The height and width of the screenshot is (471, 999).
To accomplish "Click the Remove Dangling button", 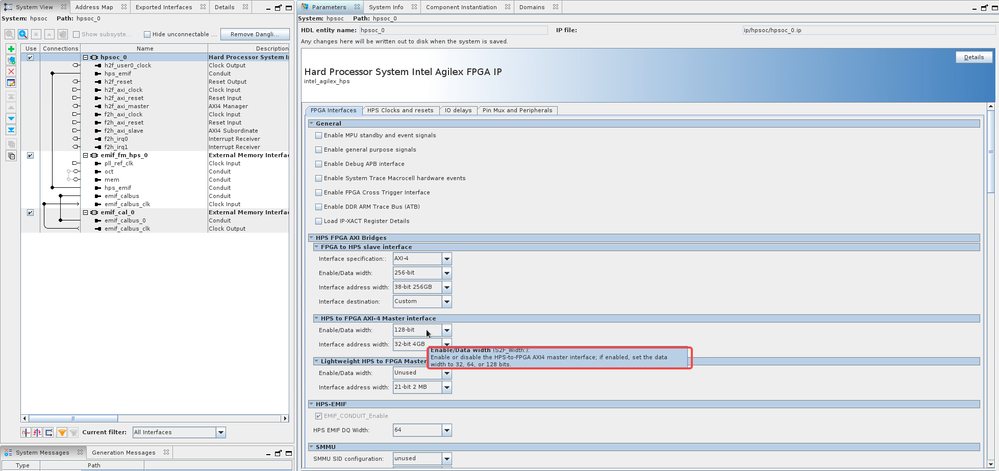I will [x=255, y=34].
